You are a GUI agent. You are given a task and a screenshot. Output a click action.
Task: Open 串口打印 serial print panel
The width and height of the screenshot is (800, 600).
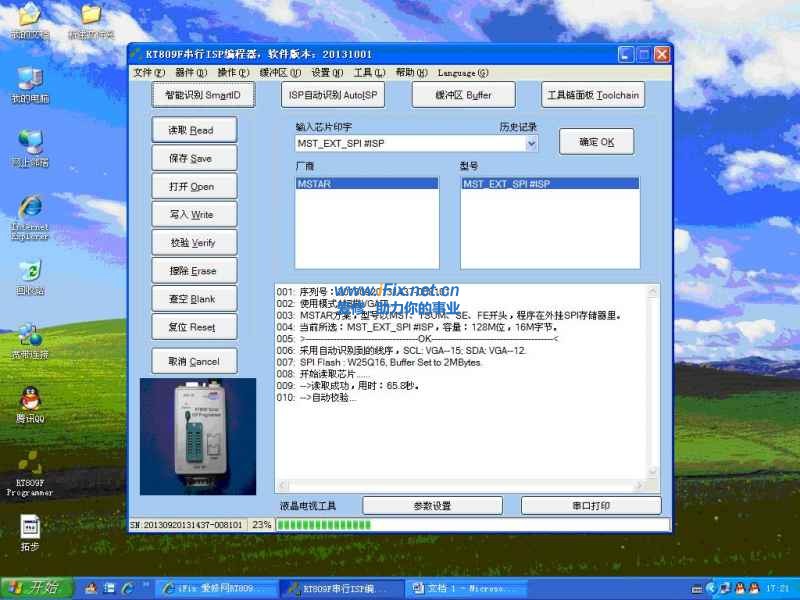coord(592,505)
